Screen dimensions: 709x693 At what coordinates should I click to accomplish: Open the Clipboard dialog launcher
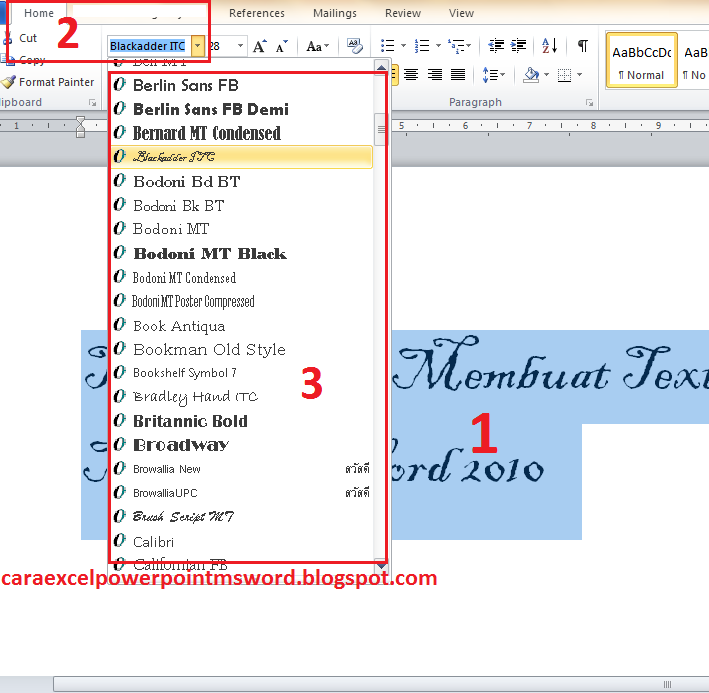(93, 103)
